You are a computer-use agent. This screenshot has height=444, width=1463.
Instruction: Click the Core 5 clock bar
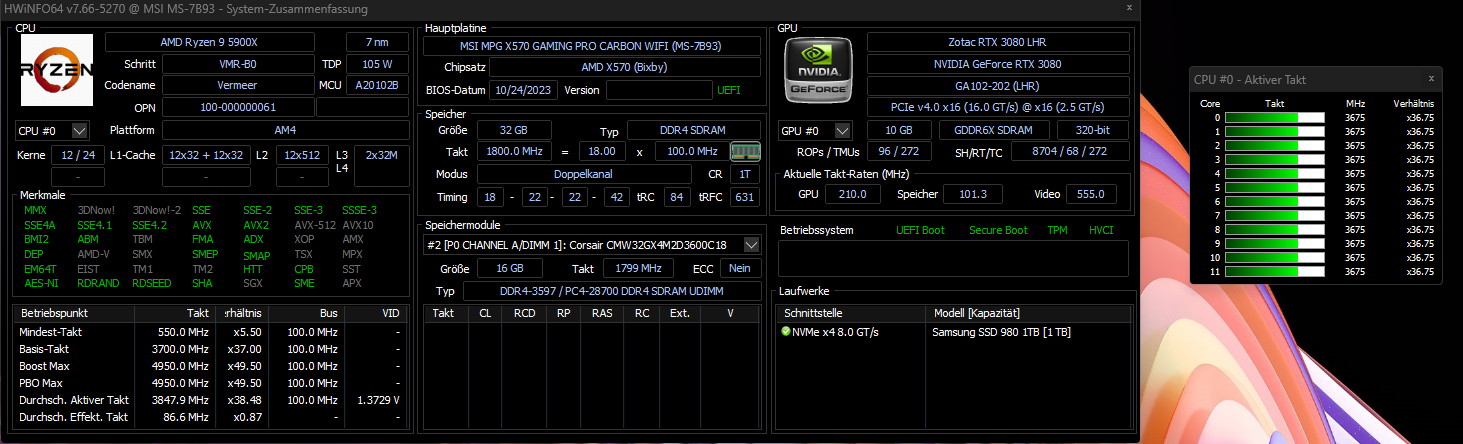[x=1274, y=187]
